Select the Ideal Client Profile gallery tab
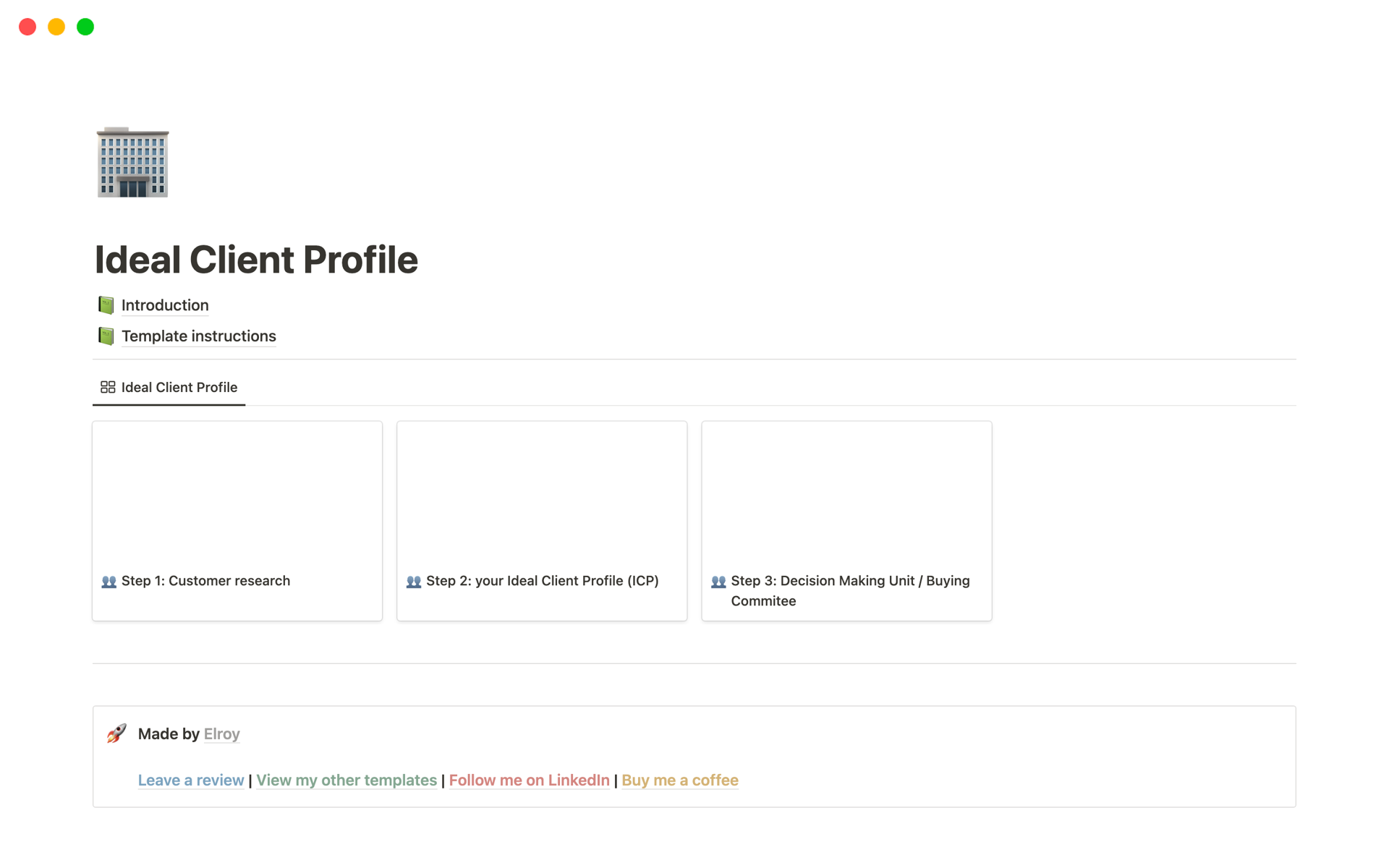 coord(179,388)
